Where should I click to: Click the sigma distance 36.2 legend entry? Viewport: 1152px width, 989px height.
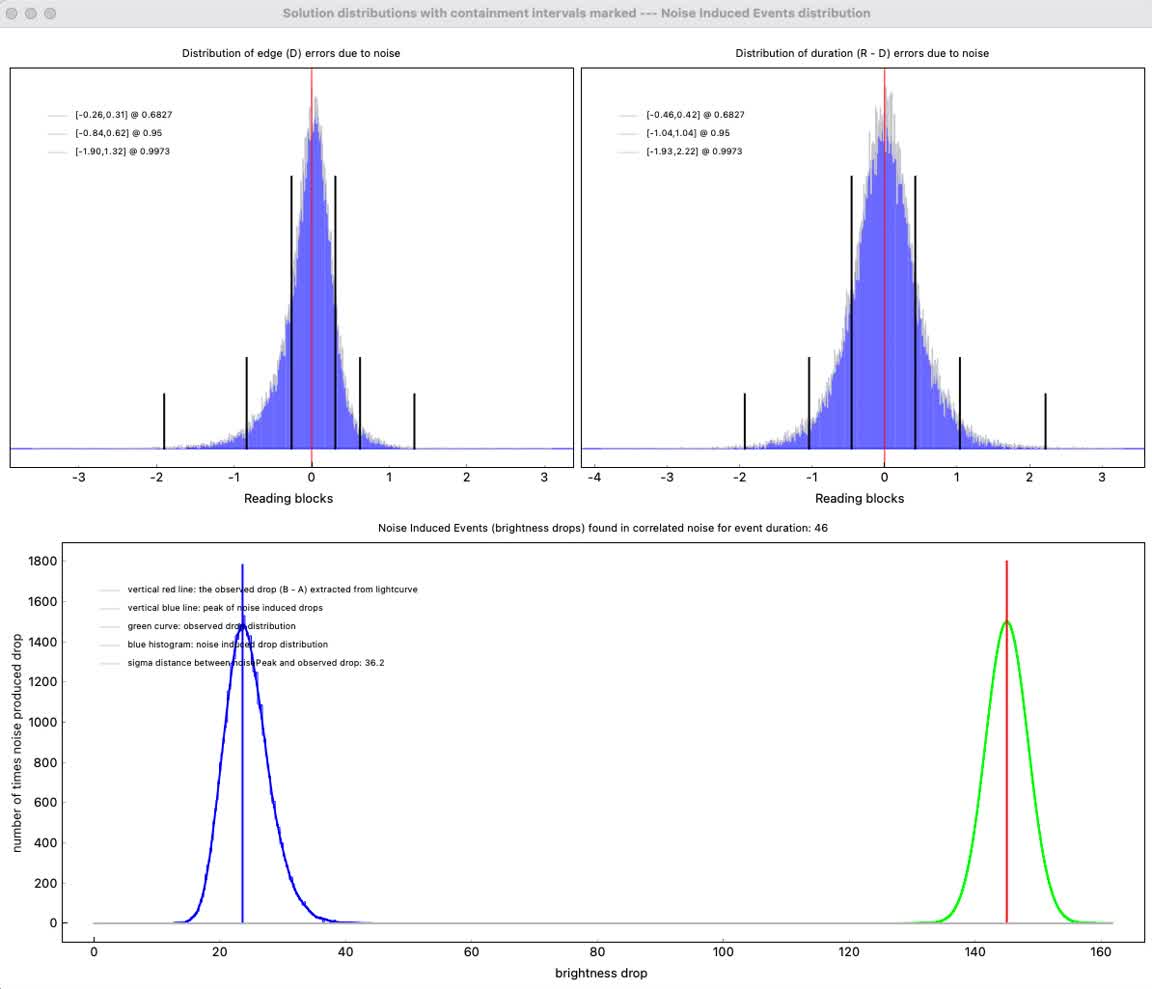pyautogui.click(x=256, y=663)
